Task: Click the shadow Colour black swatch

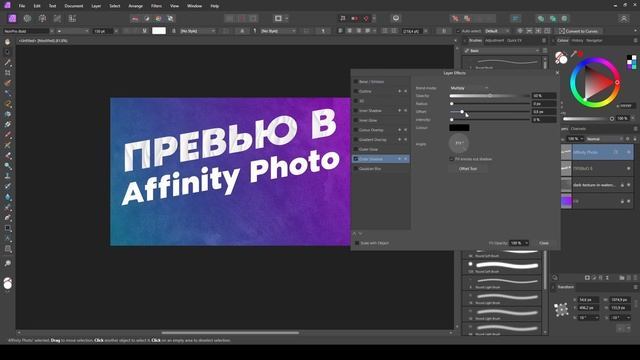Action: [459, 128]
